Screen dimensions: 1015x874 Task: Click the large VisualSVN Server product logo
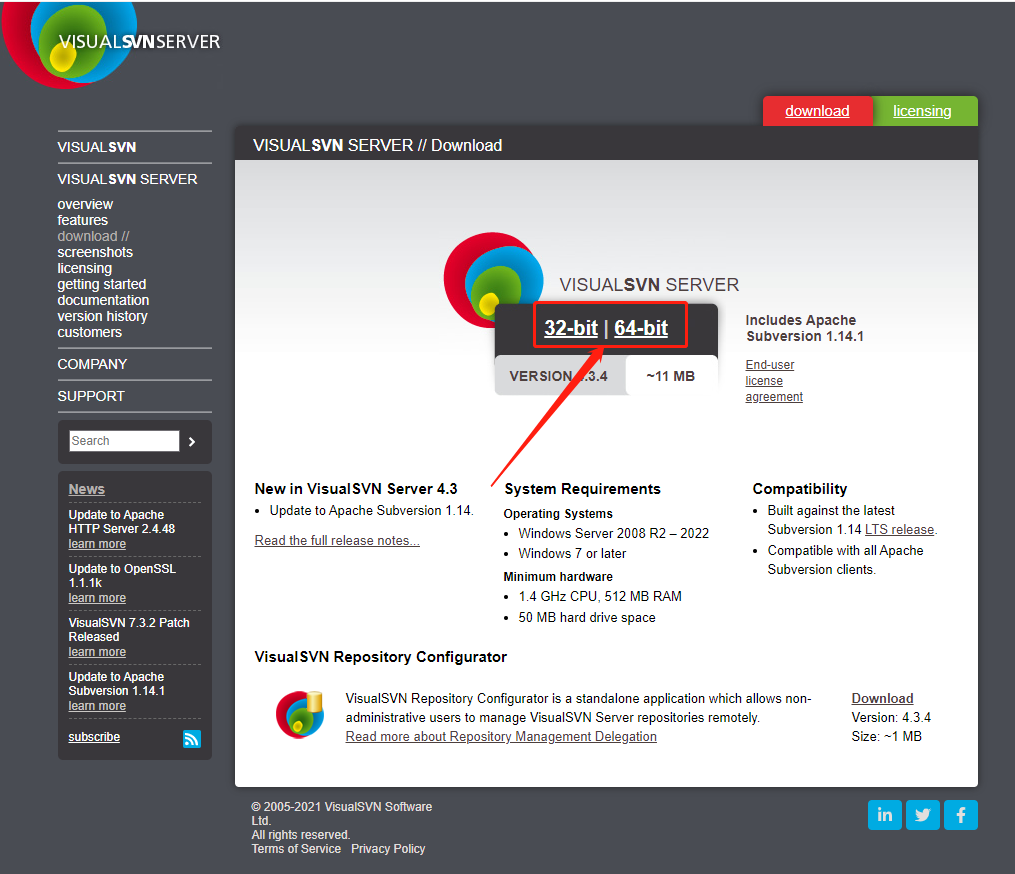[493, 280]
